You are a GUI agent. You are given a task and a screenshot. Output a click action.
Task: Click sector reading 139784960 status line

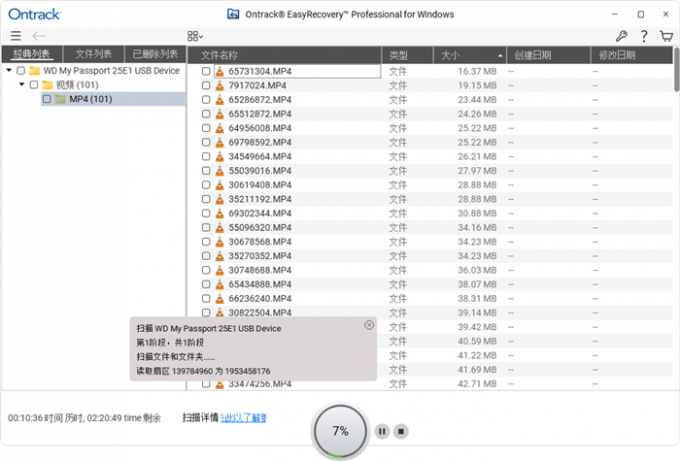coord(203,371)
